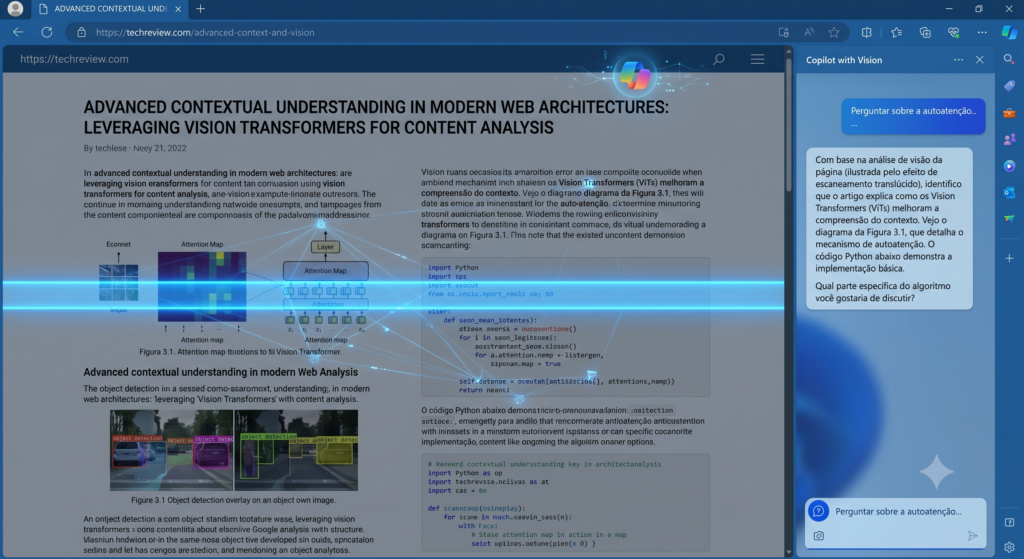Open the browser profile avatar
The height and width of the screenshot is (559, 1024).
15,8
